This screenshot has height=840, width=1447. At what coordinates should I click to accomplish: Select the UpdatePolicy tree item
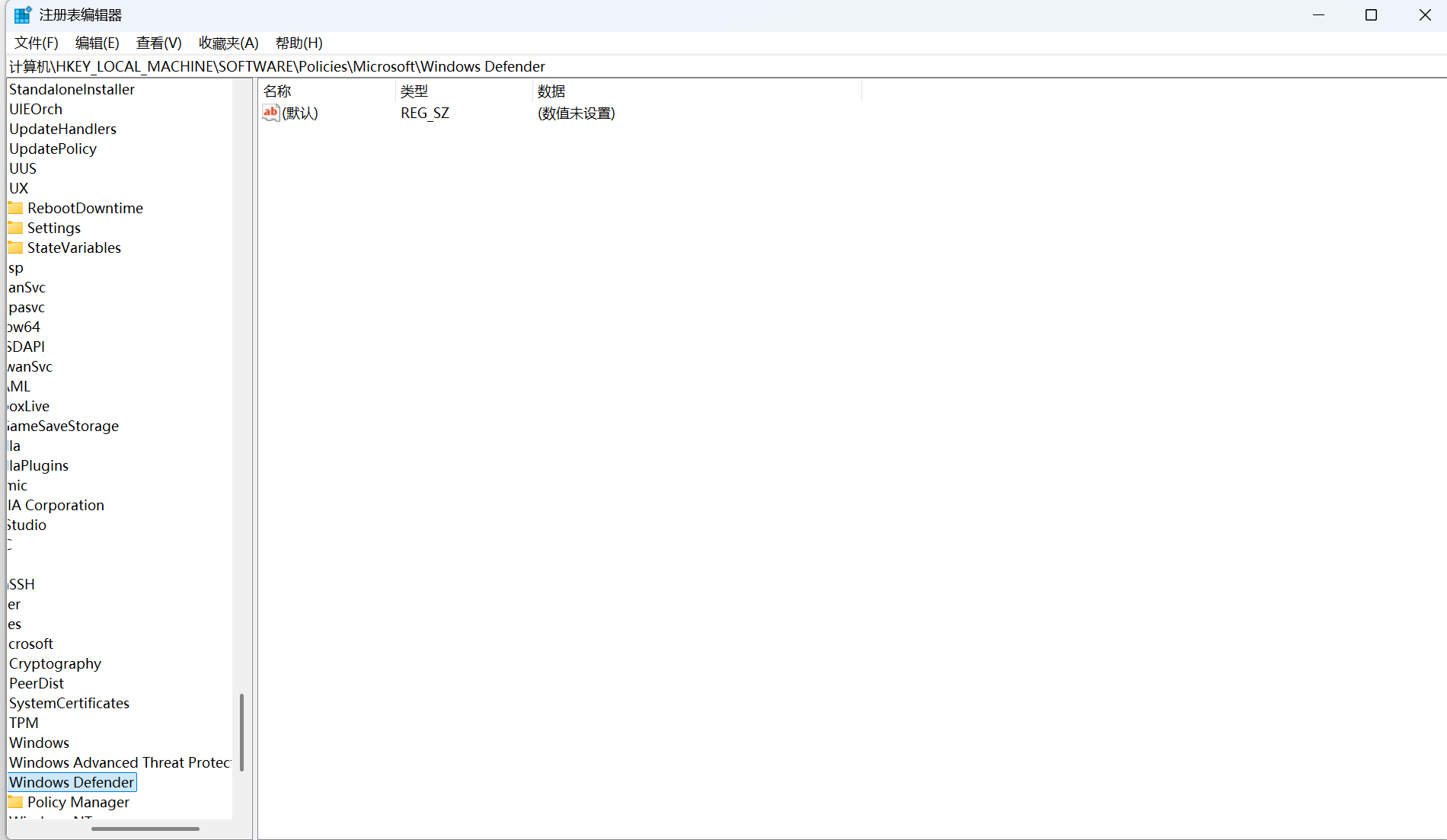point(53,149)
